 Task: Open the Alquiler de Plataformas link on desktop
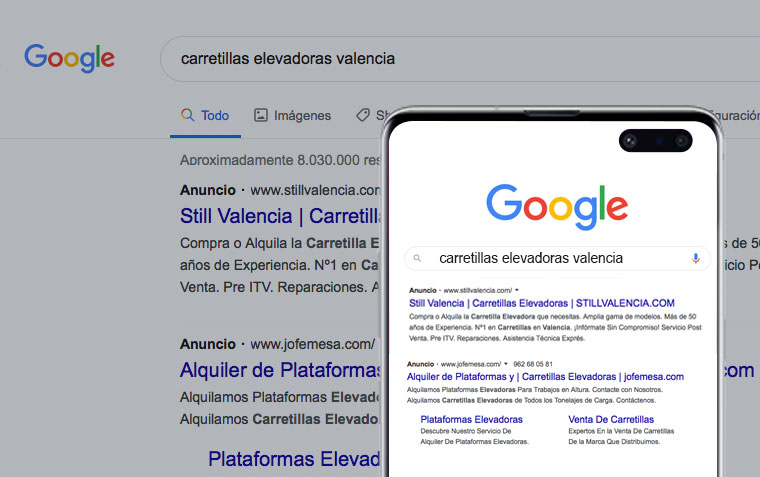(280, 370)
